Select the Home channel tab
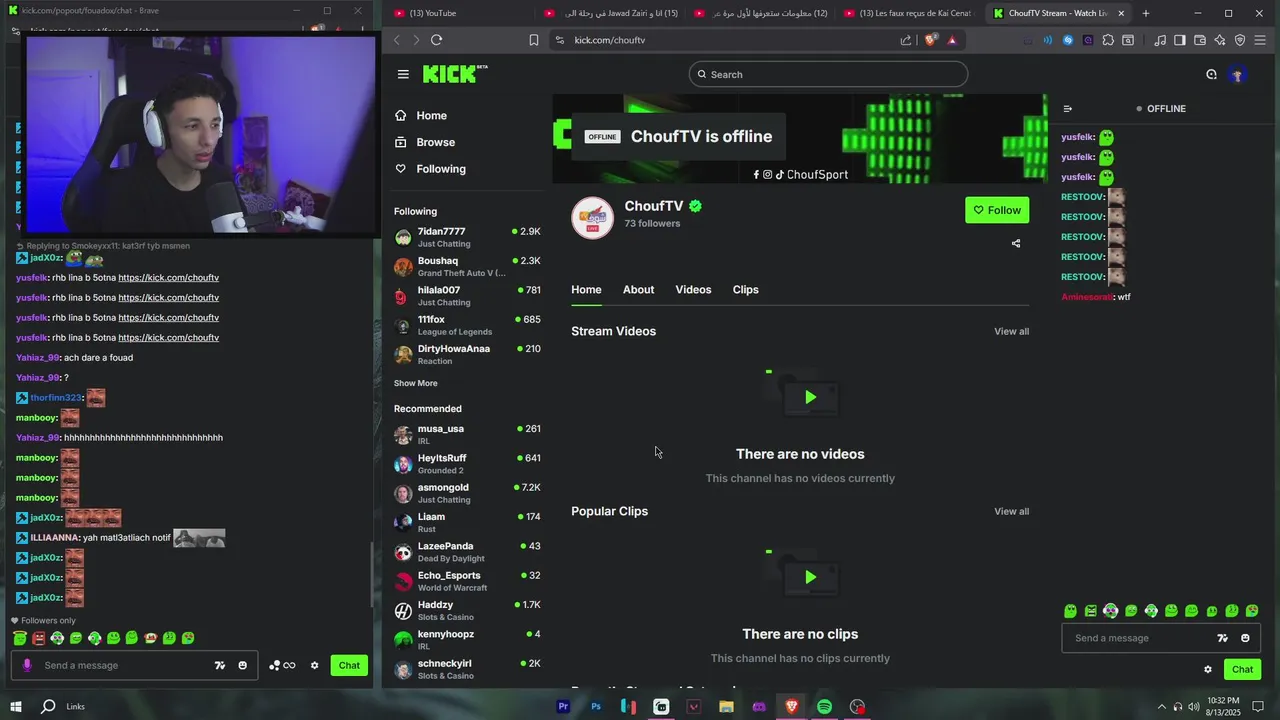Screen dimensions: 1280x720 (586, 290)
